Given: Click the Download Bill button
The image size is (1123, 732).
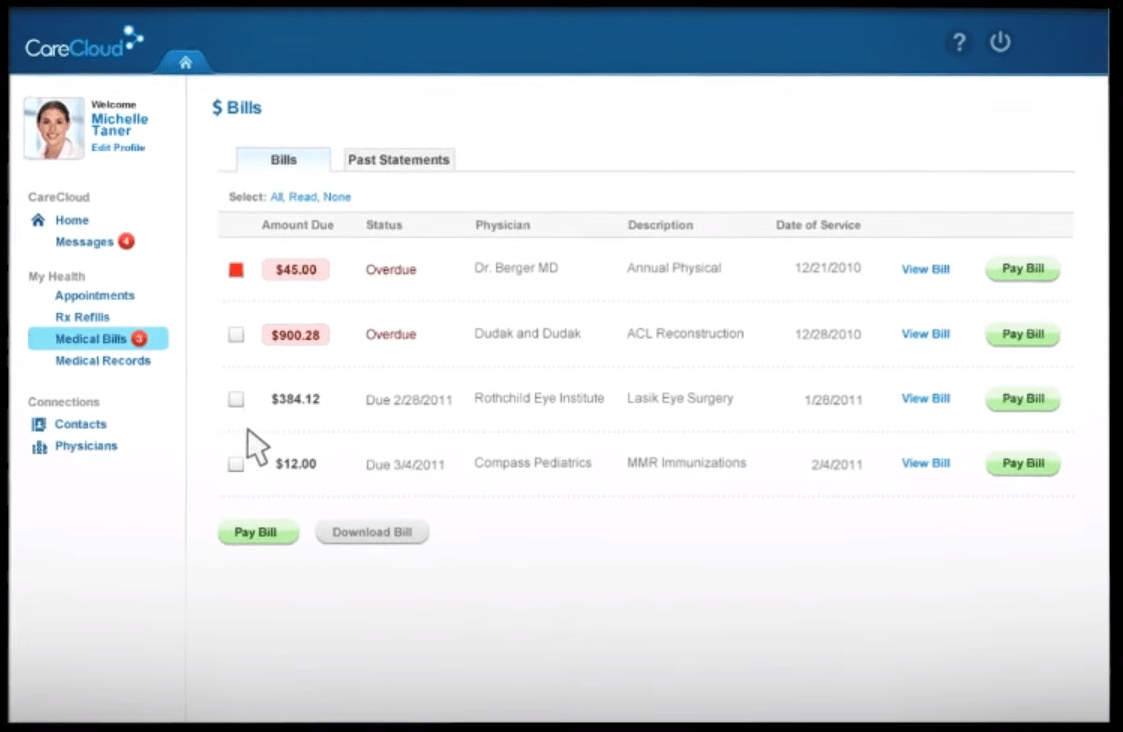Looking at the screenshot, I should (372, 532).
